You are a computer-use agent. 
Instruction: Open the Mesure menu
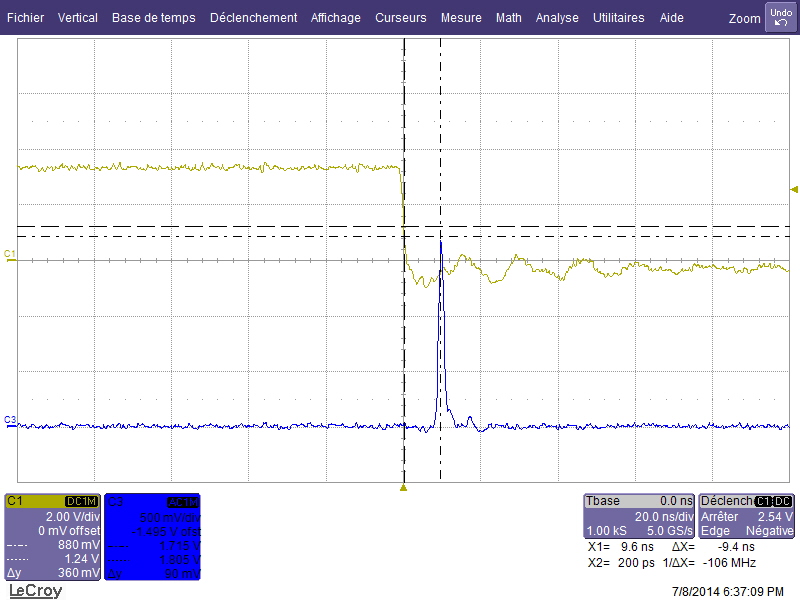461,18
